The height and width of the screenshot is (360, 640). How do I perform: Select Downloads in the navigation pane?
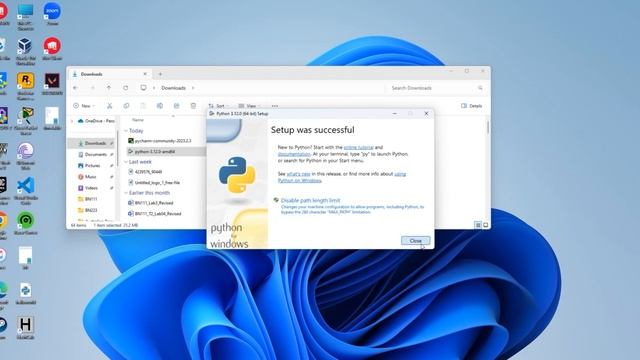[x=92, y=143]
